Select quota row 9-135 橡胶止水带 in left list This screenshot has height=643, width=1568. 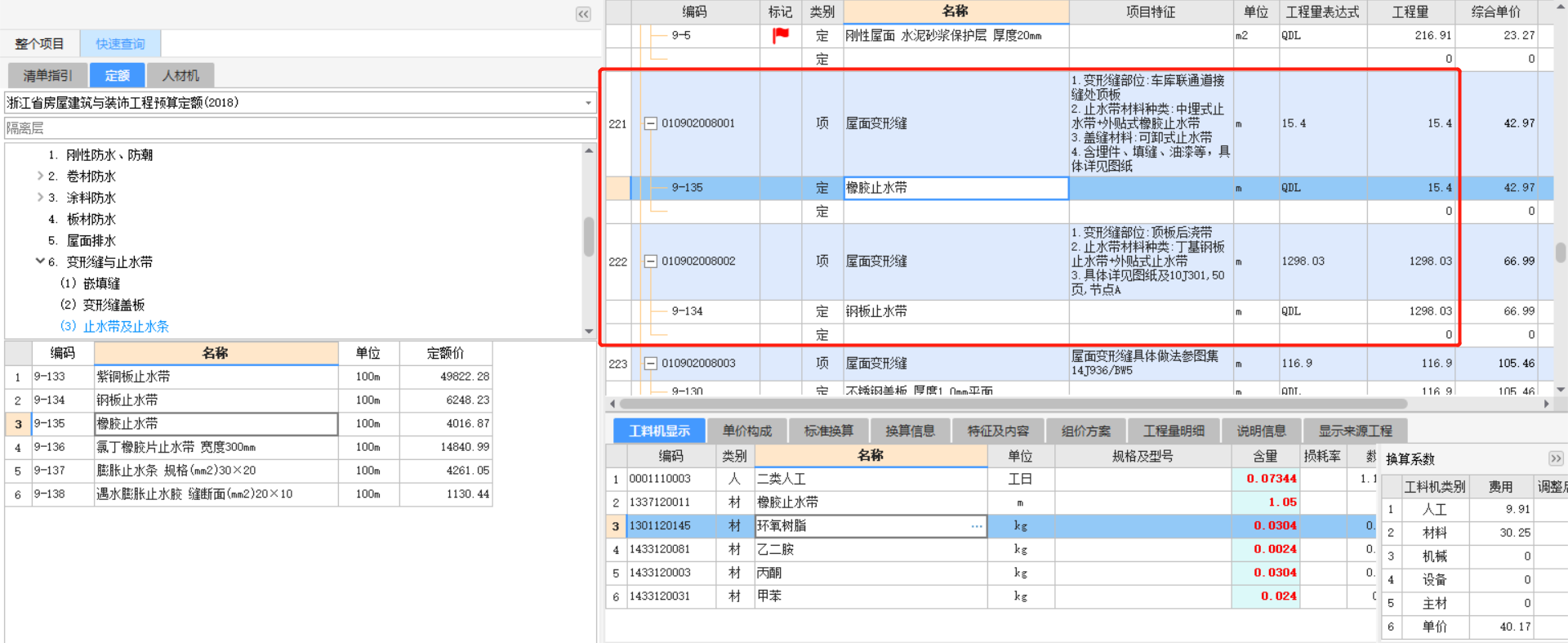click(248, 424)
